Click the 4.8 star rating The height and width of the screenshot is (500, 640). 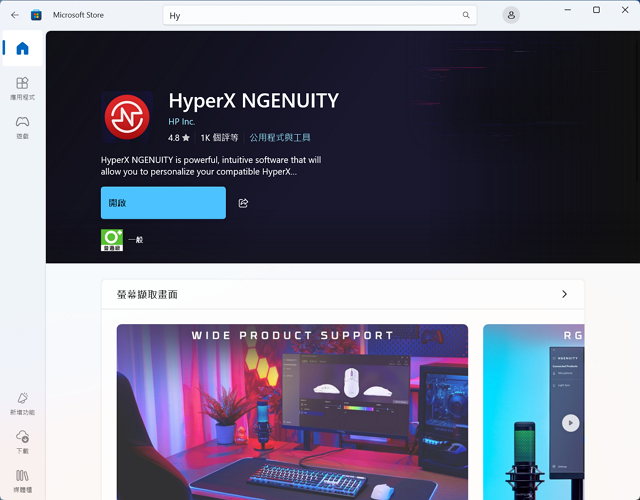[179, 138]
